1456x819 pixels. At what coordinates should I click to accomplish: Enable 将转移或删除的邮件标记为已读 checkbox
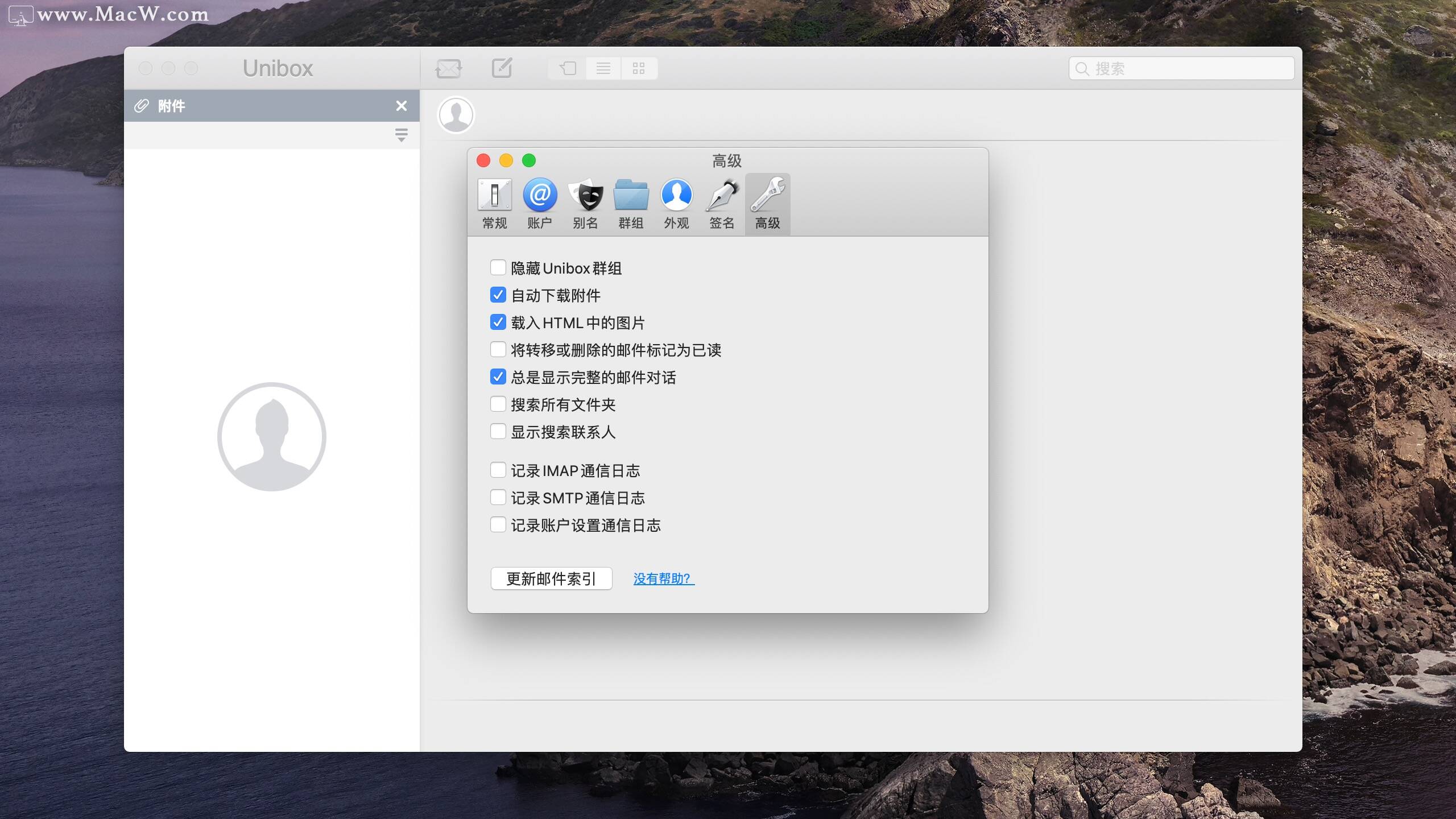click(498, 349)
